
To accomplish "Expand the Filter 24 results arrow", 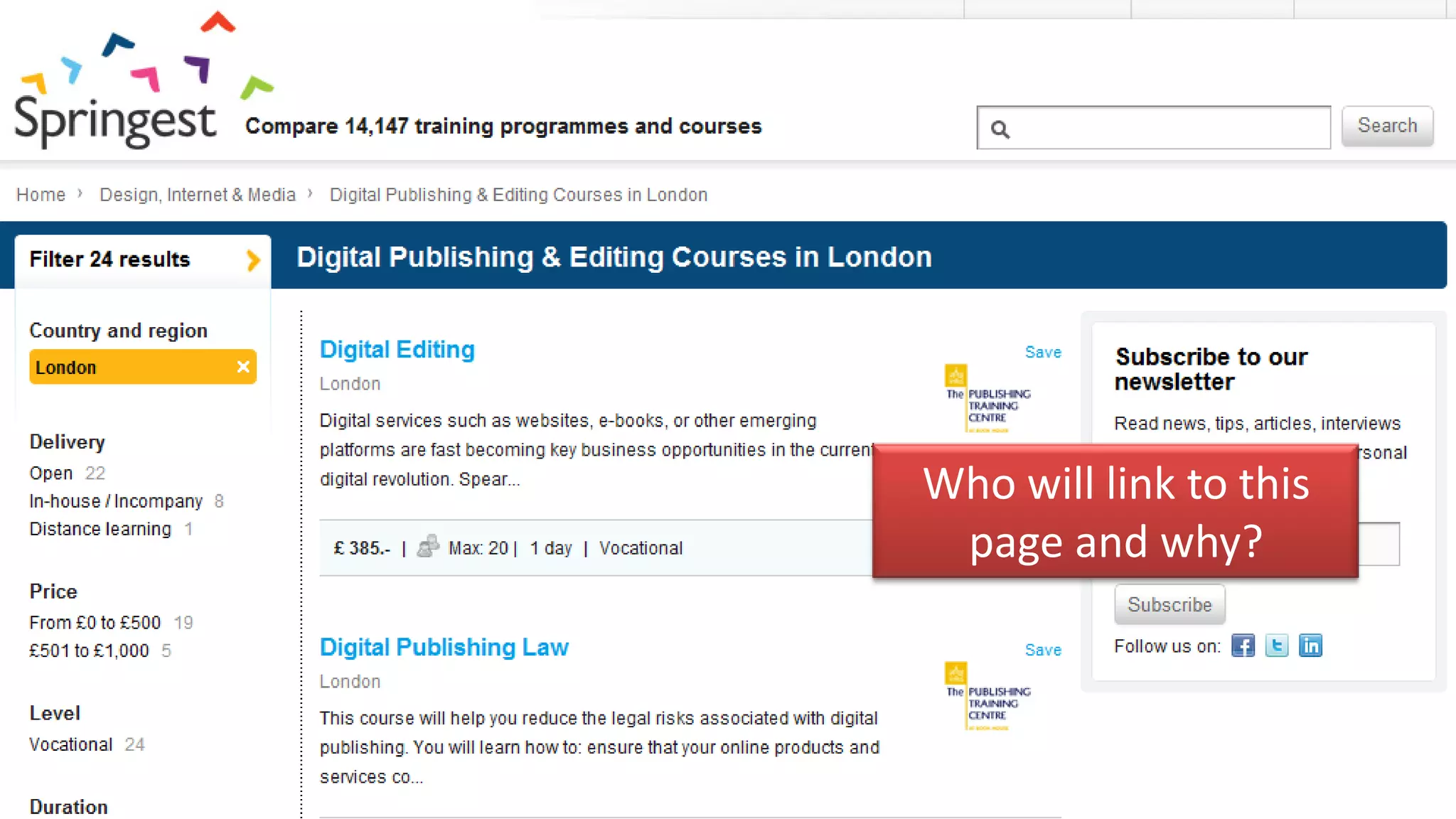I will tap(252, 260).
